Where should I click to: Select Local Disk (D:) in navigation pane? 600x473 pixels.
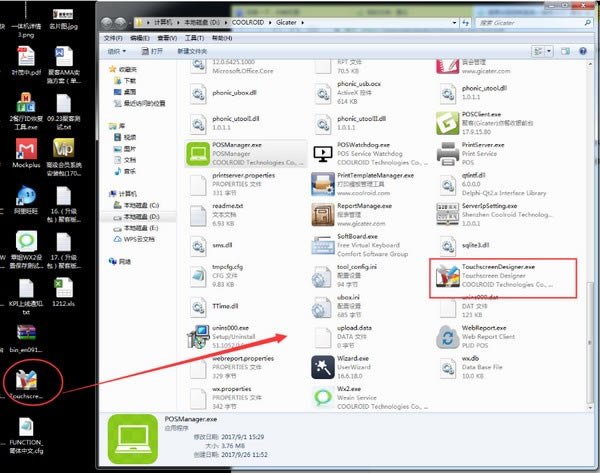pos(136,217)
